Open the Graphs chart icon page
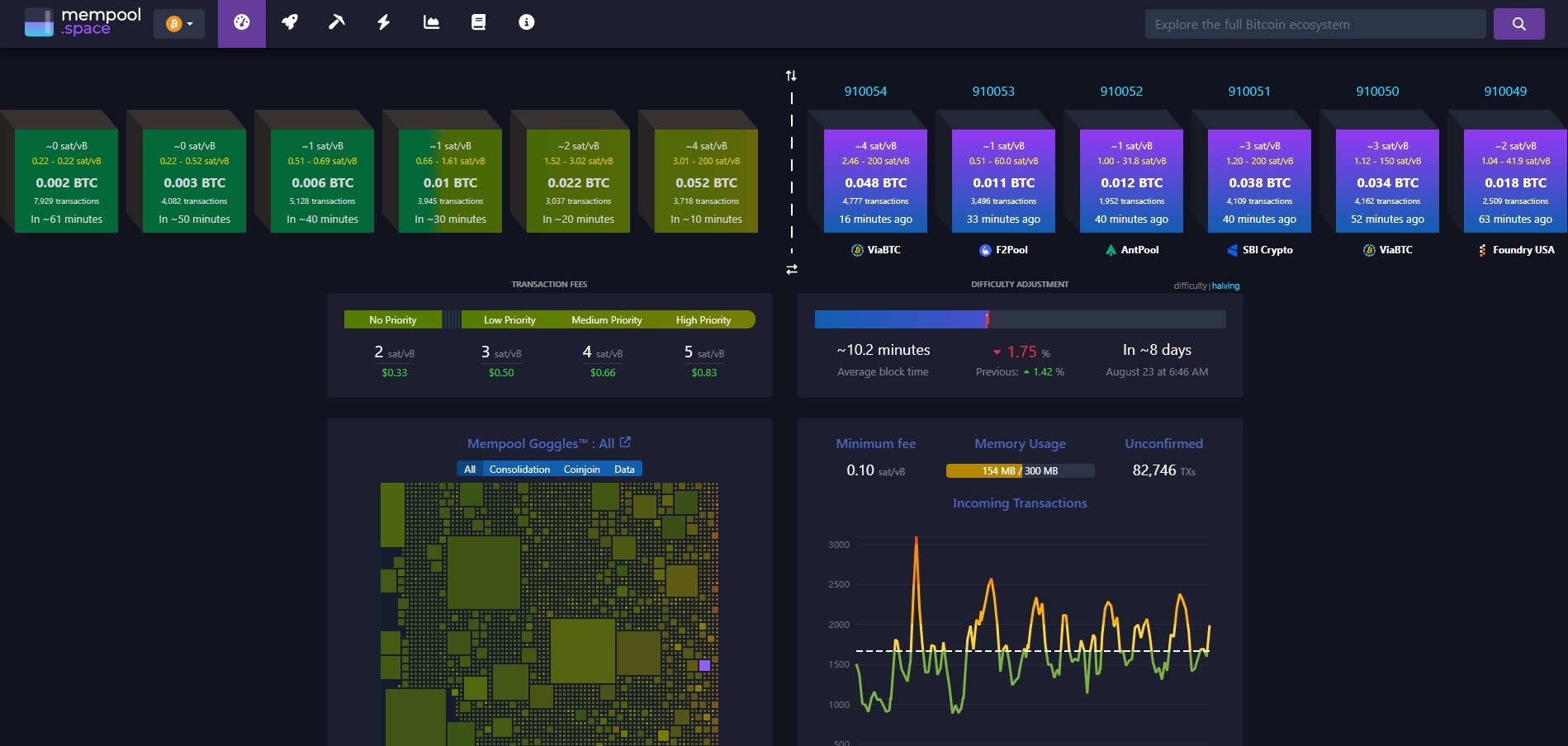 point(431,23)
